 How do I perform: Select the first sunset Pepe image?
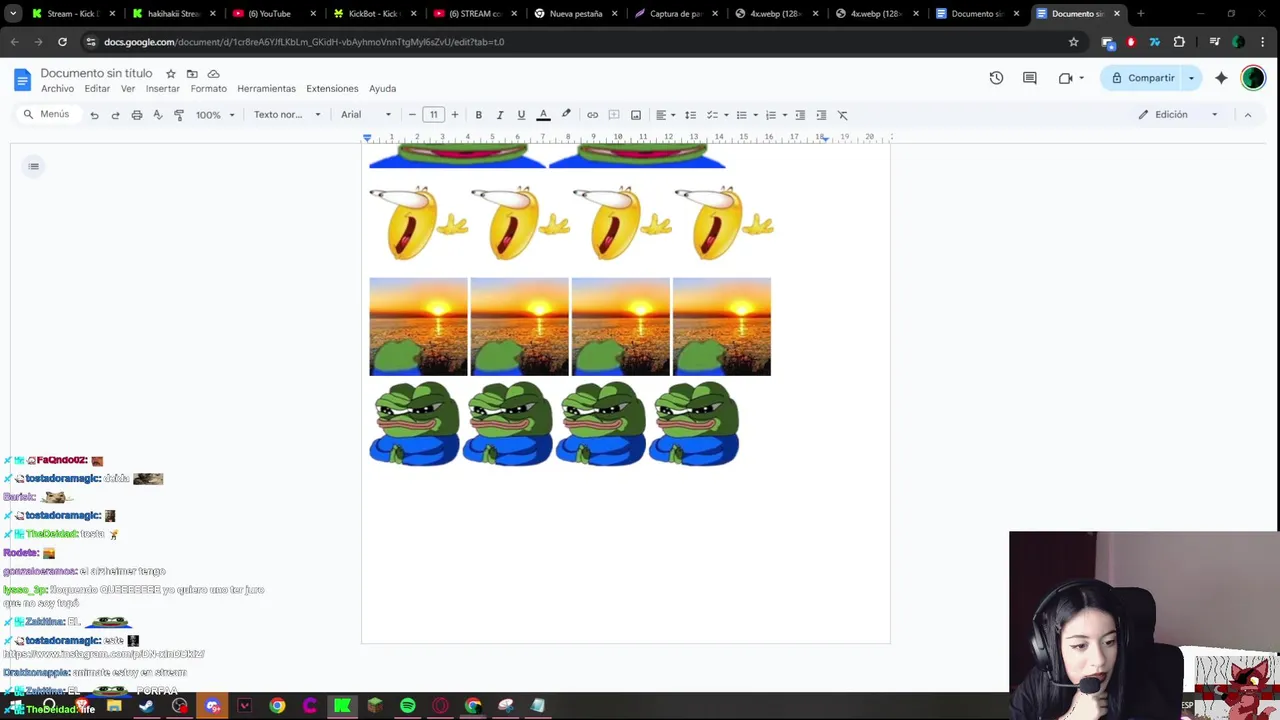[x=418, y=327]
